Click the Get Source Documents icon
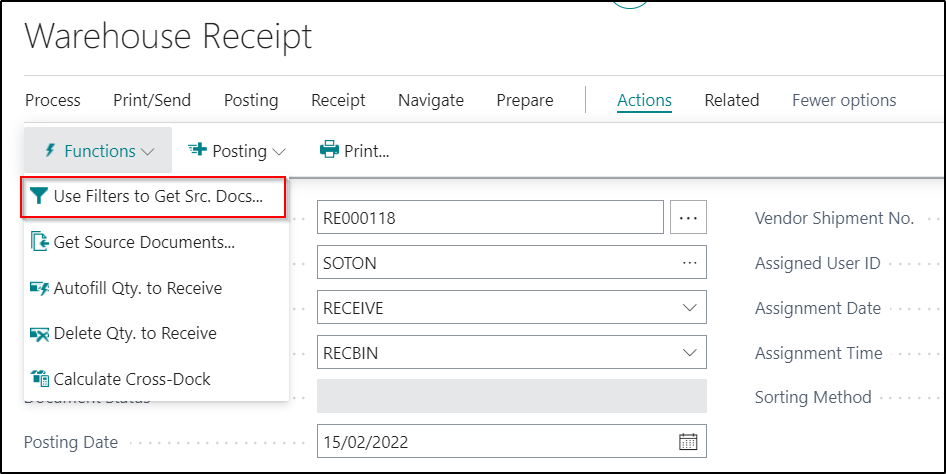 click(x=40, y=242)
